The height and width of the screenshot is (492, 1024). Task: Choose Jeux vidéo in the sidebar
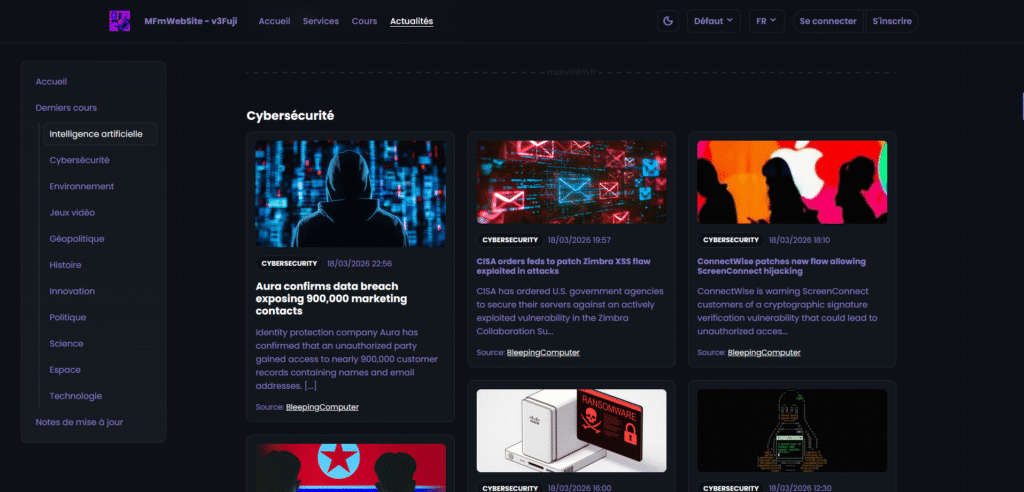72,212
